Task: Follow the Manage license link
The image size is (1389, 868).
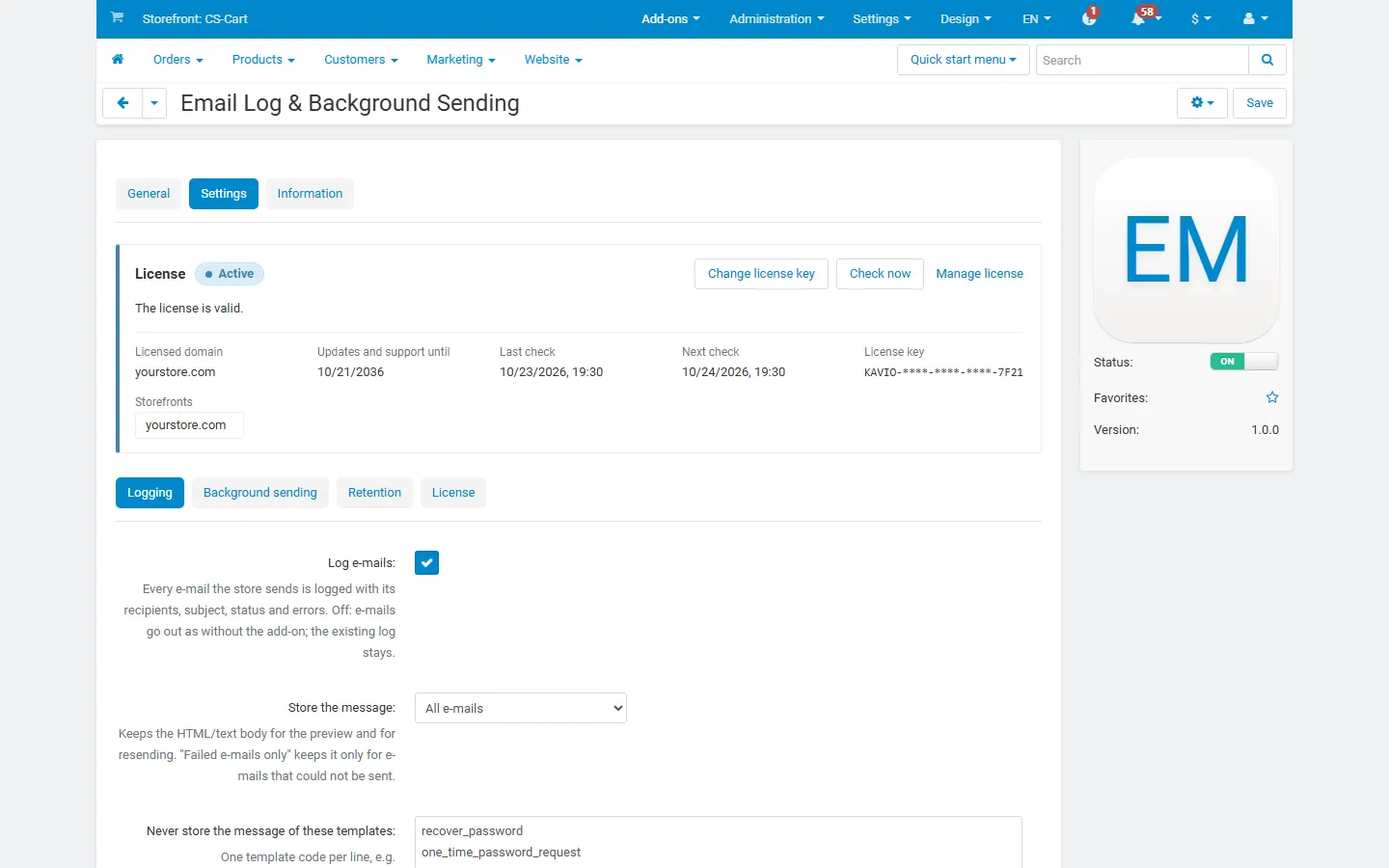Action: pyautogui.click(x=979, y=274)
